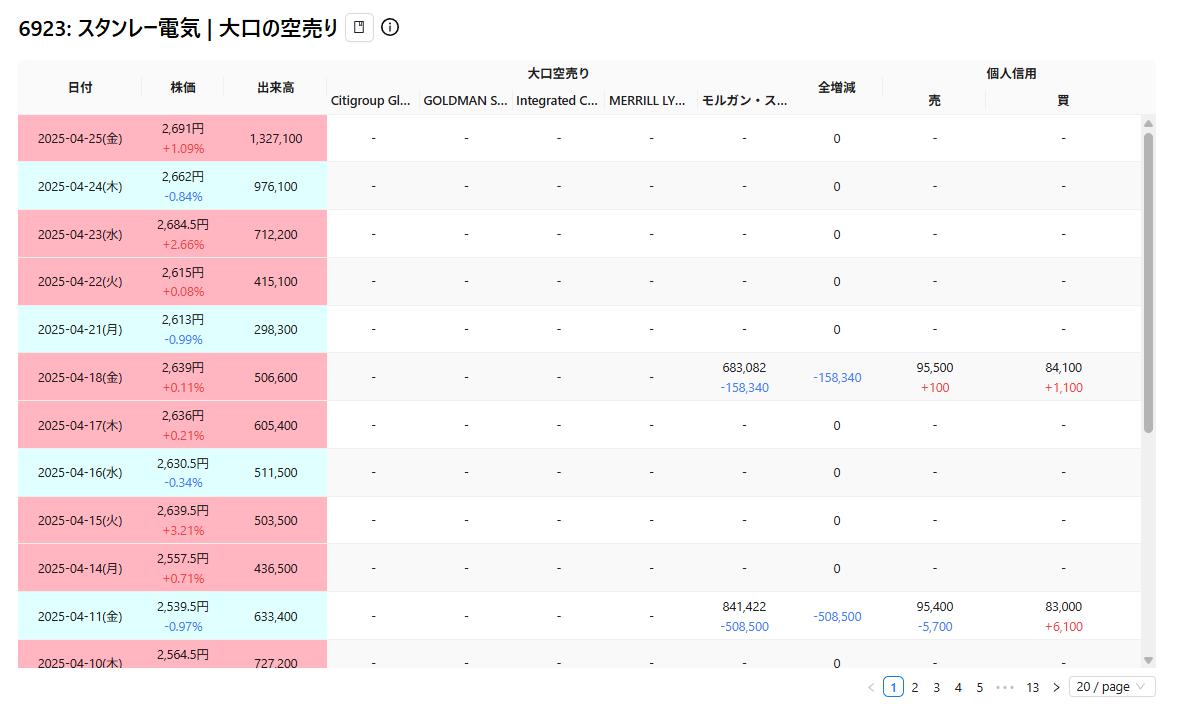The width and height of the screenshot is (1195, 704).
Task: Click the scrollbar down arrow
Action: coord(1148,660)
